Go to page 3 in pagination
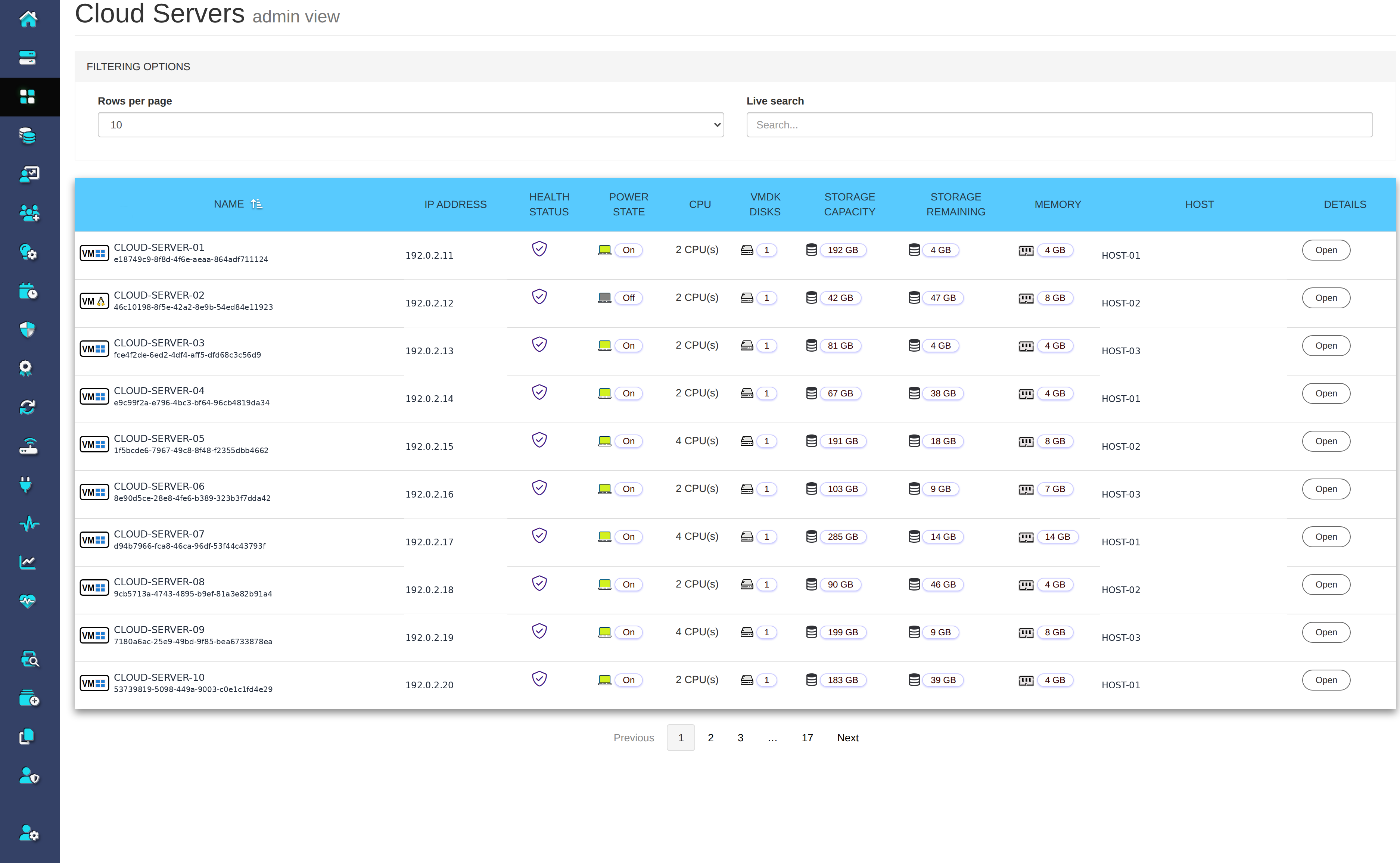The width and height of the screenshot is (1400, 863). [x=740, y=738]
